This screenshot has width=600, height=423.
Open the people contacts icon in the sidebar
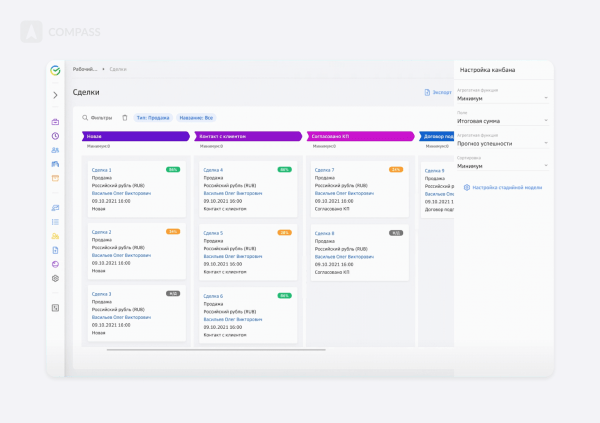(55, 150)
